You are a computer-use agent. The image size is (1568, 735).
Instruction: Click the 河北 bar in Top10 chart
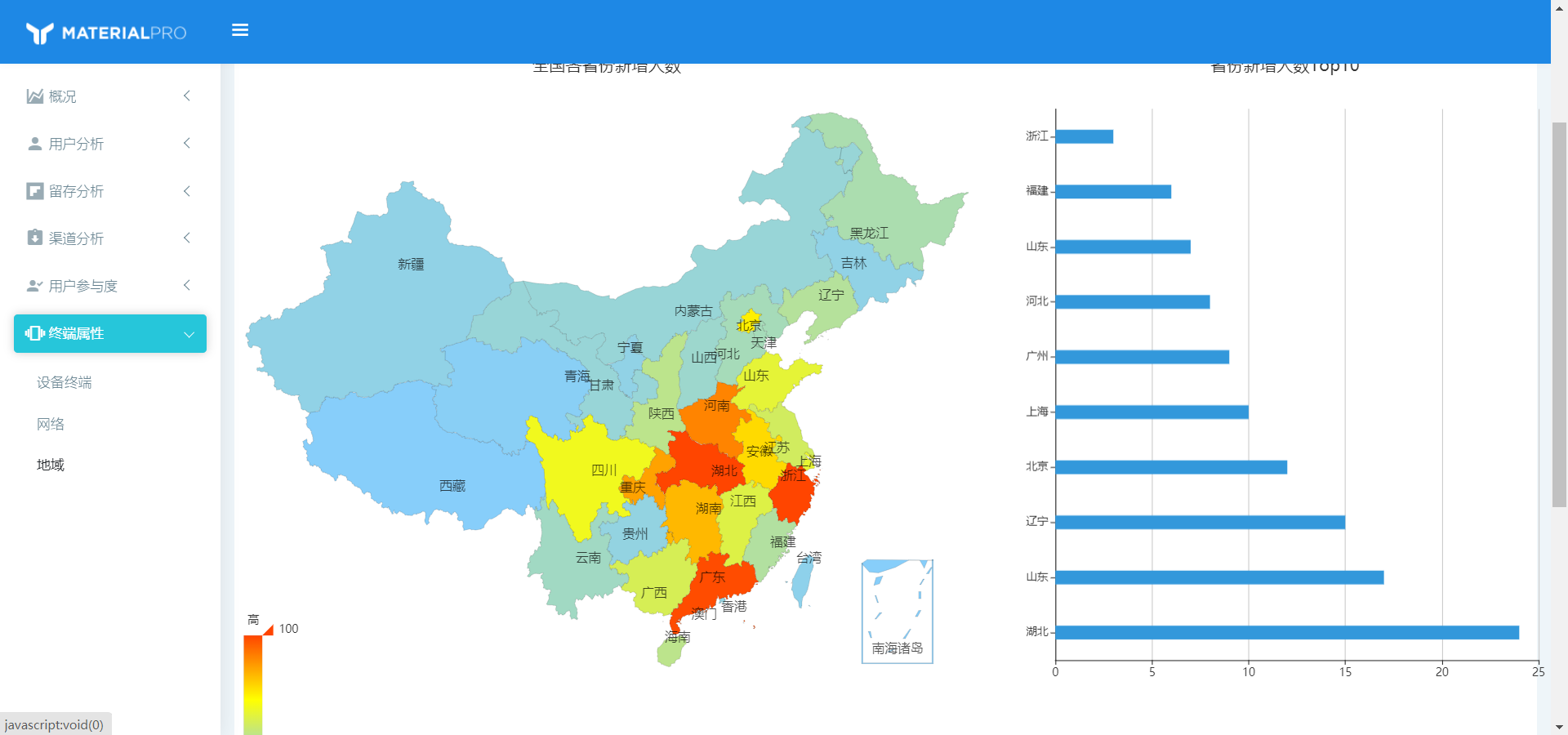pos(1133,302)
